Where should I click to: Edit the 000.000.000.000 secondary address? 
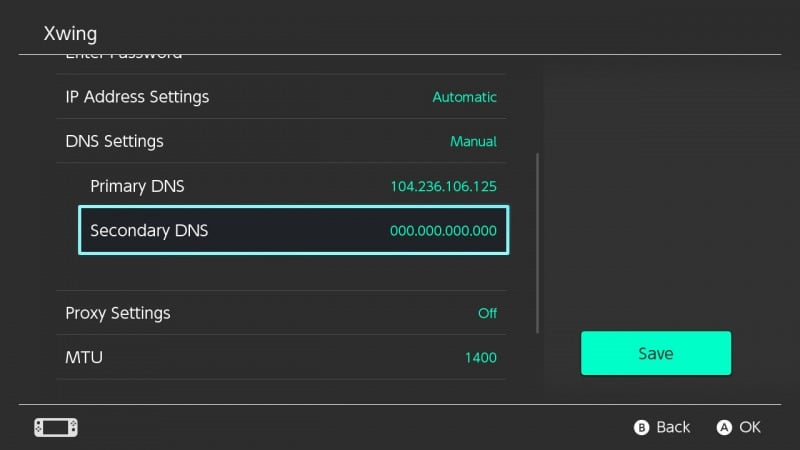tap(443, 231)
